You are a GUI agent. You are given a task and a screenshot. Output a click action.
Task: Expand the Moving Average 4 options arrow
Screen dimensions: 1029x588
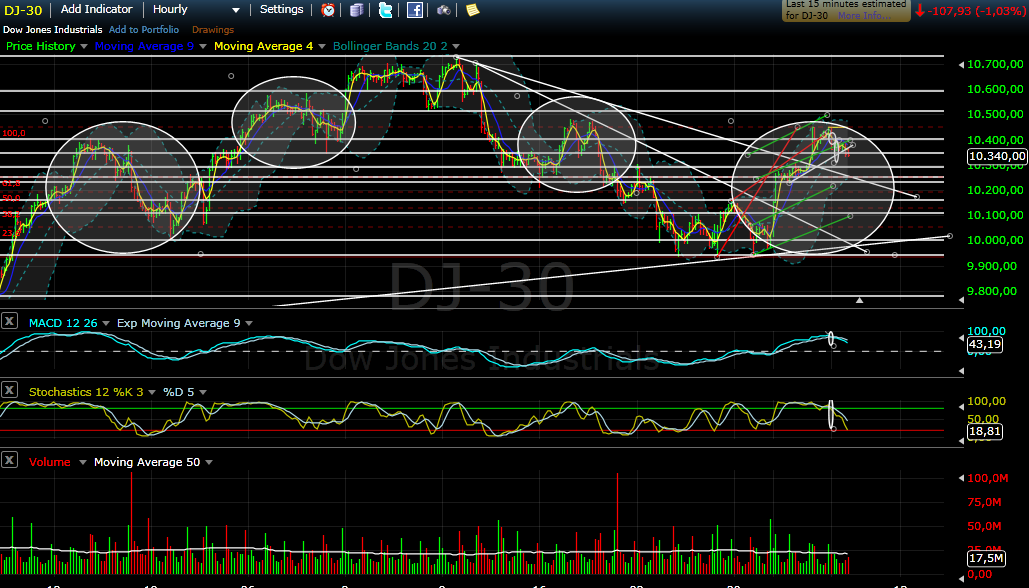[322, 47]
